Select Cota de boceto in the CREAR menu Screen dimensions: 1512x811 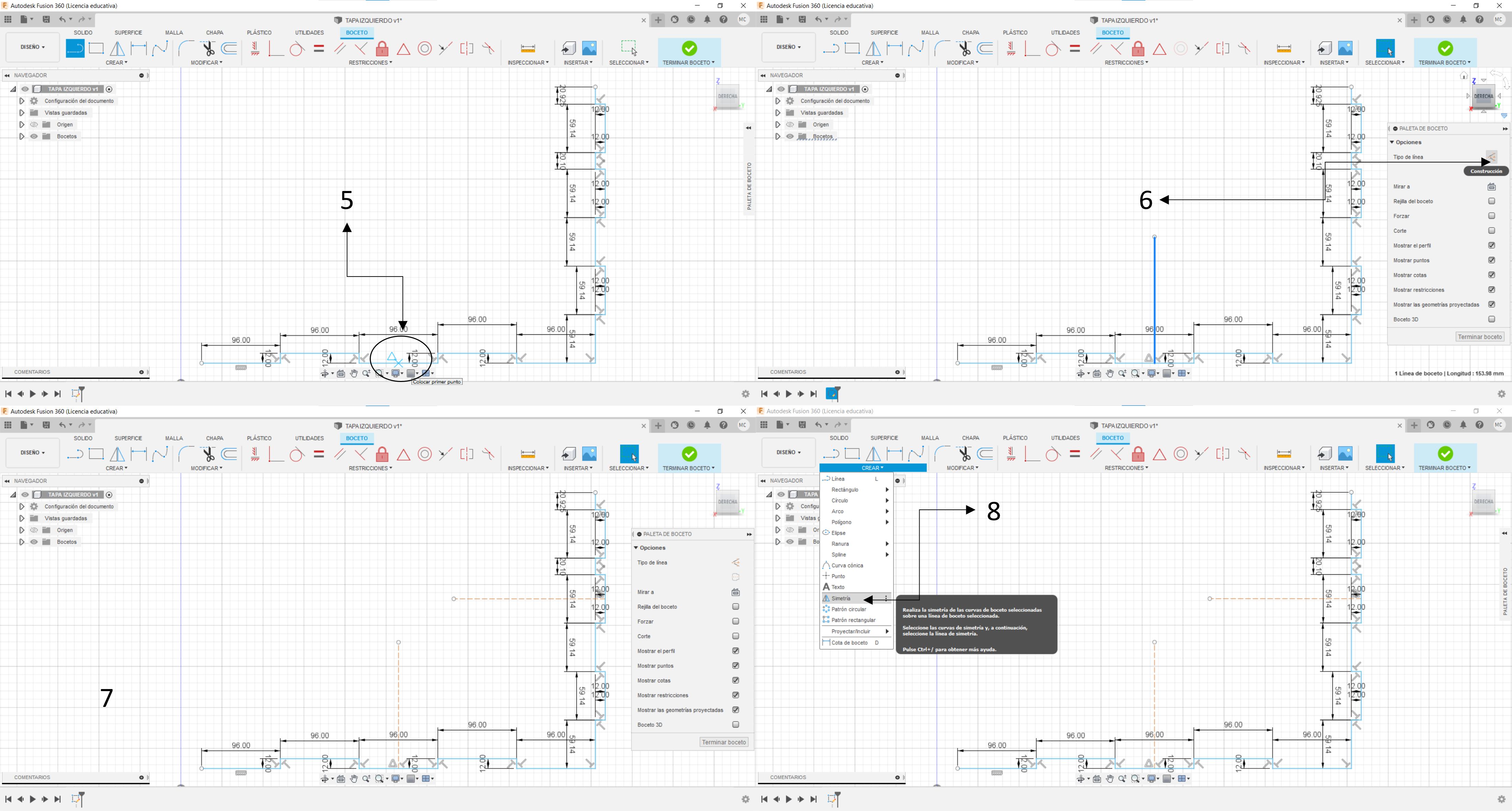(849, 643)
